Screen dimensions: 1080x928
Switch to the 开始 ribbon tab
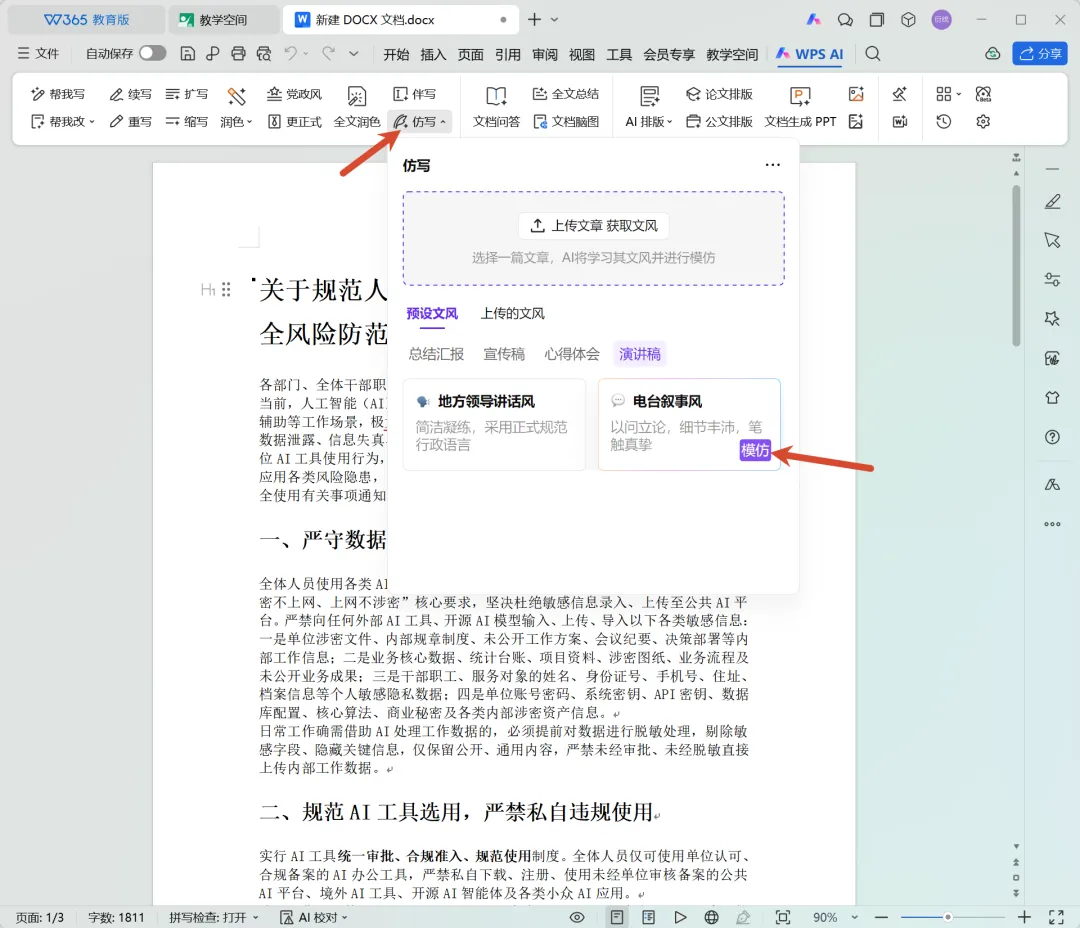[x=396, y=54]
